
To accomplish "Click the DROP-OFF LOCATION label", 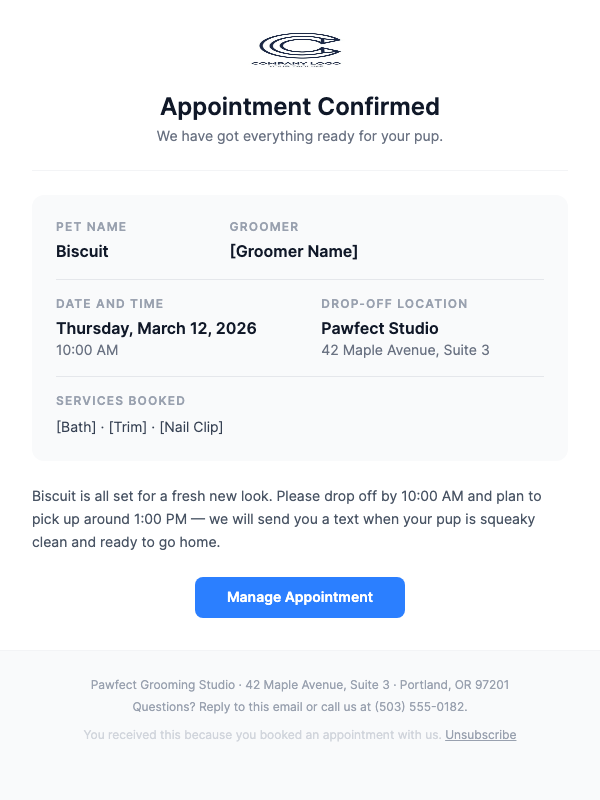I will pyautogui.click(x=394, y=304).
